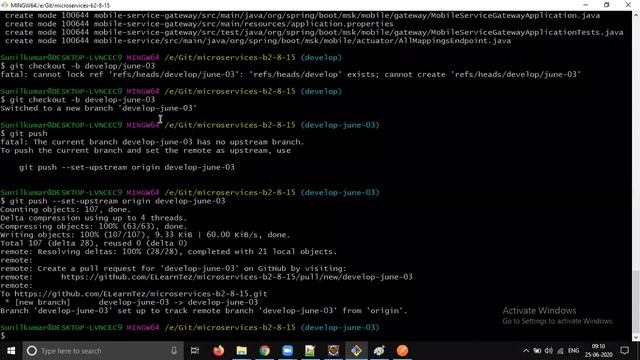Open the volume control in the tray
640x360 pixels.
click(x=549, y=351)
